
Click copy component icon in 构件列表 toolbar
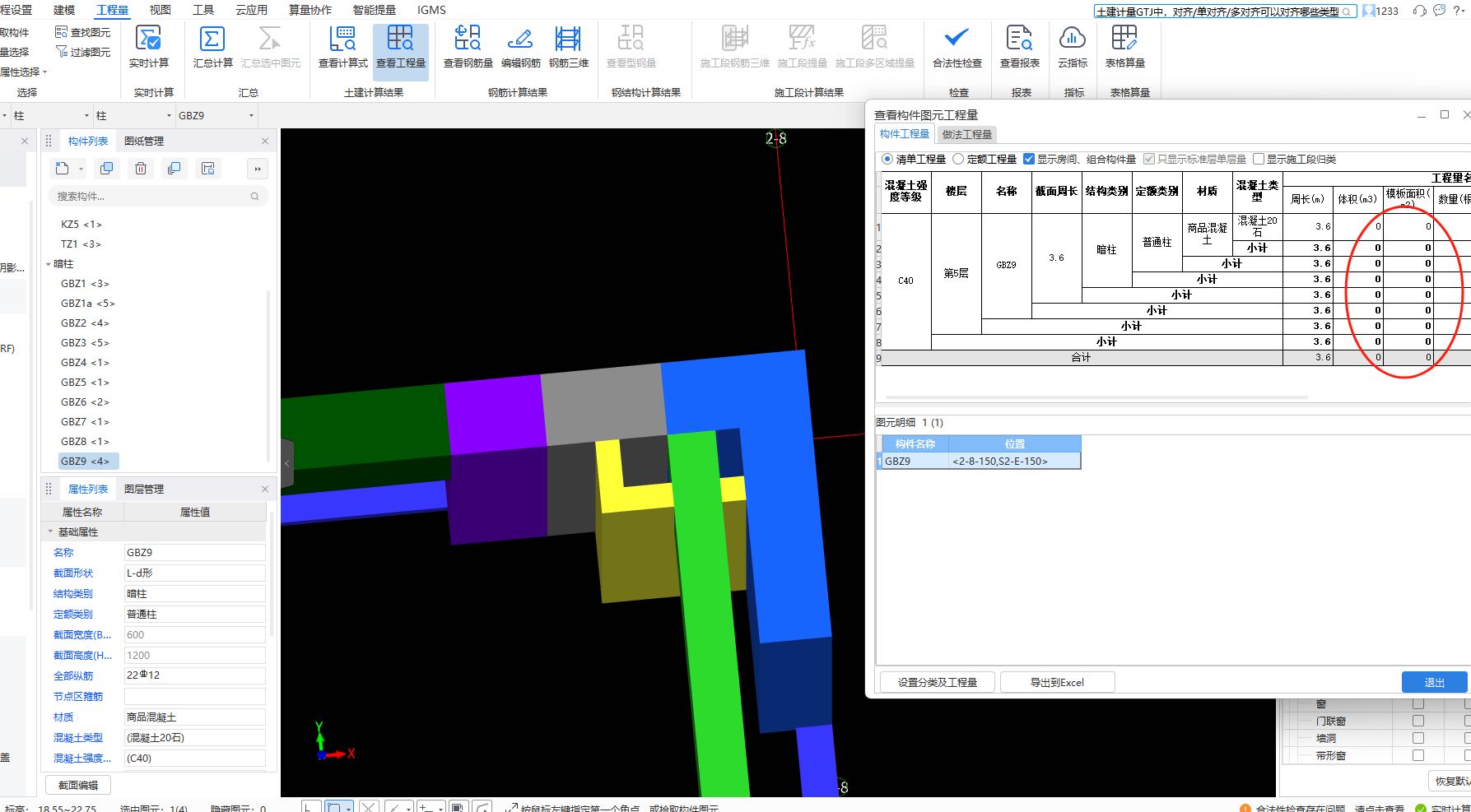coord(106,169)
